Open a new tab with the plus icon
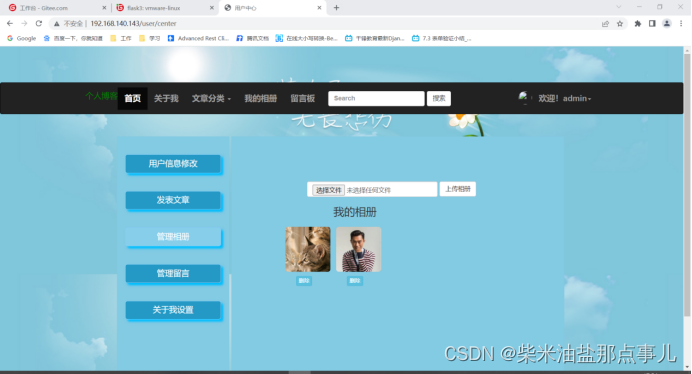The width and height of the screenshot is (692, 374). (x=336, y=8)
